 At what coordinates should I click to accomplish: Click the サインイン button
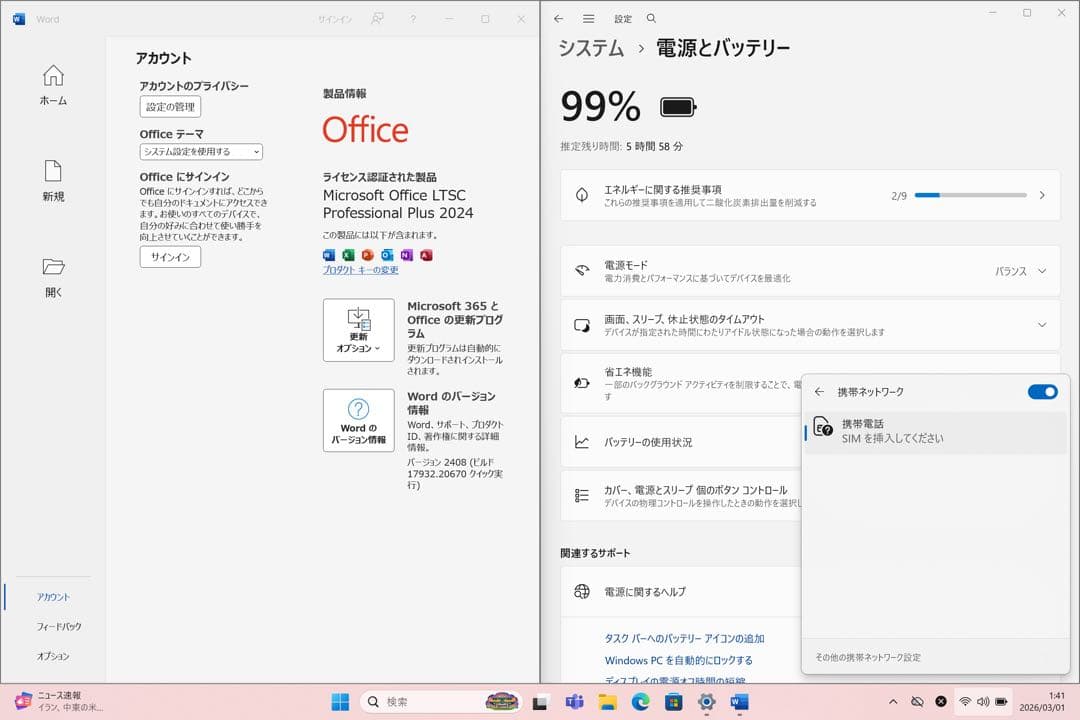point(170,256)
